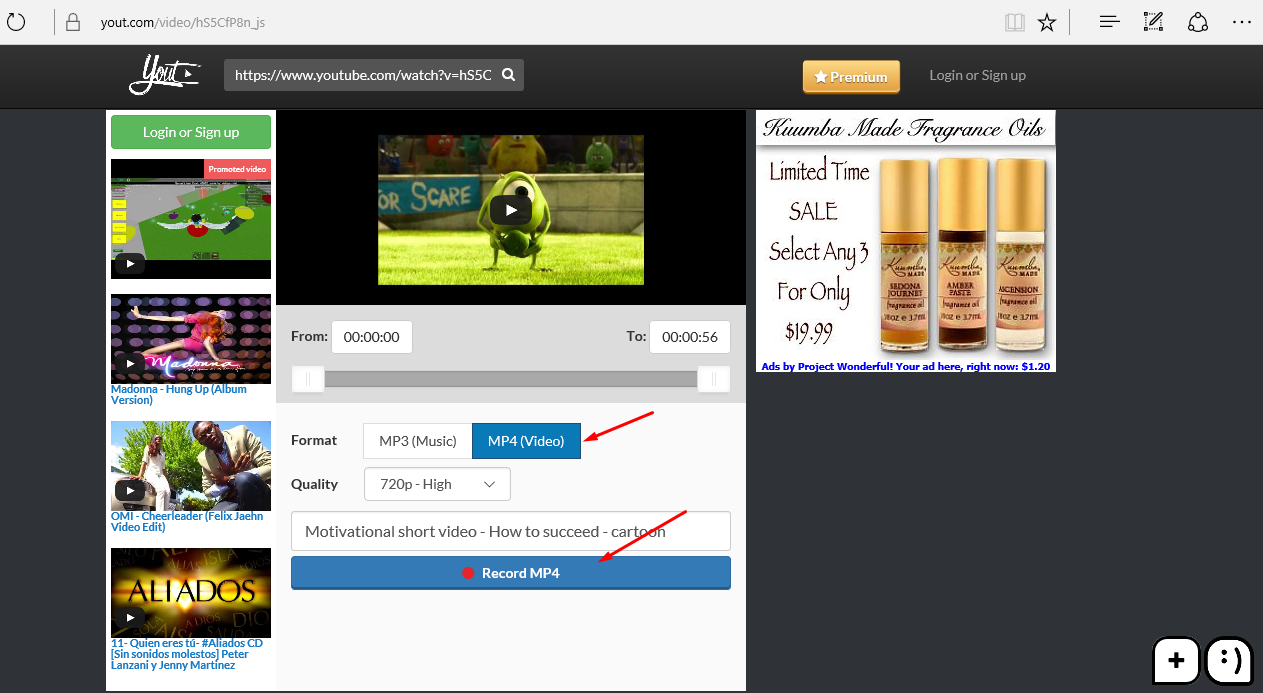Add page to favorites with star icon

click(1047, 22)
